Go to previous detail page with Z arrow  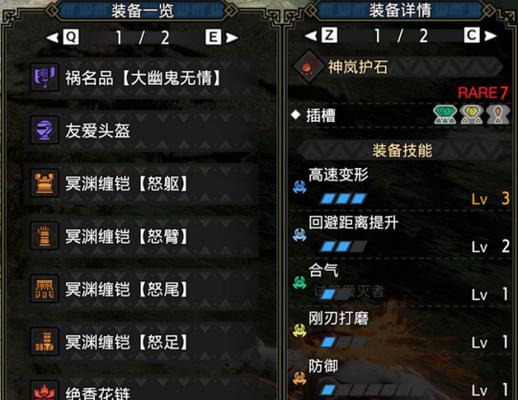[321, 35]
